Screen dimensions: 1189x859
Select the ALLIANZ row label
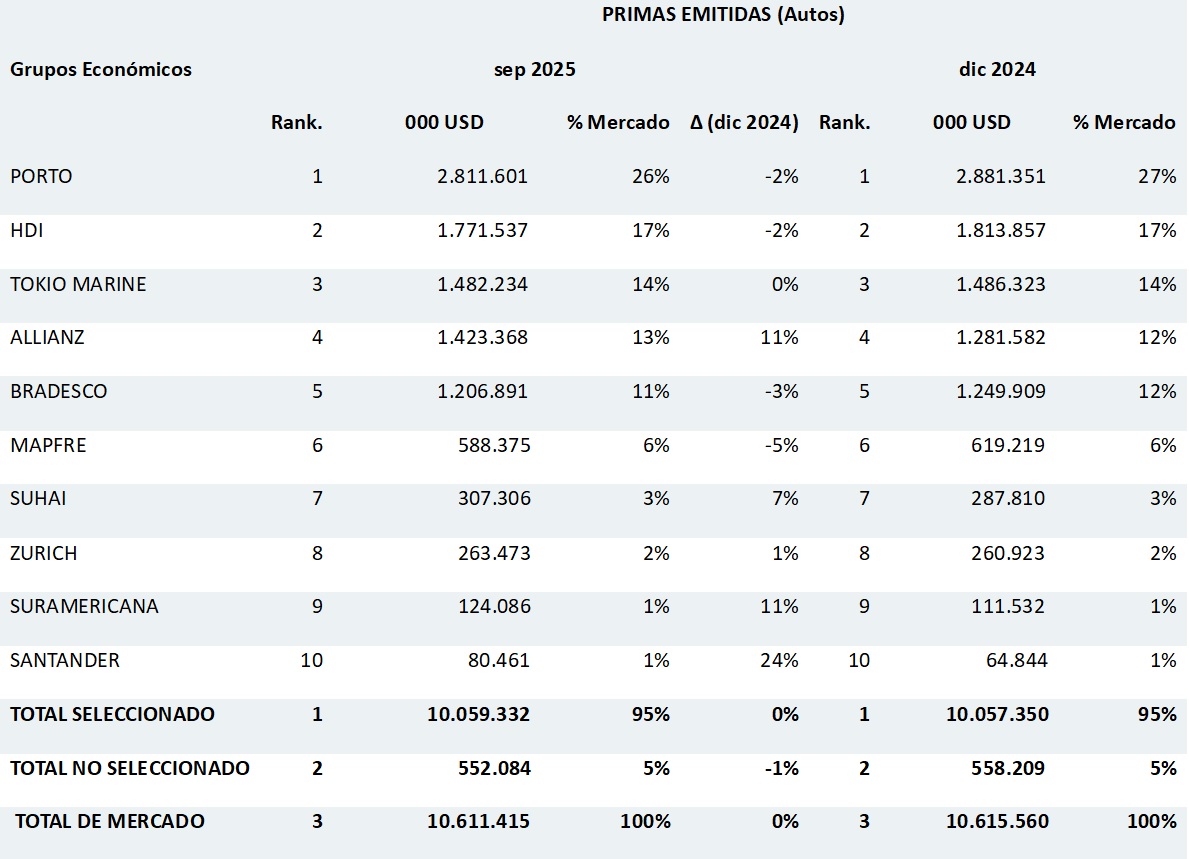pyautogui.click(x=48, y=338)
